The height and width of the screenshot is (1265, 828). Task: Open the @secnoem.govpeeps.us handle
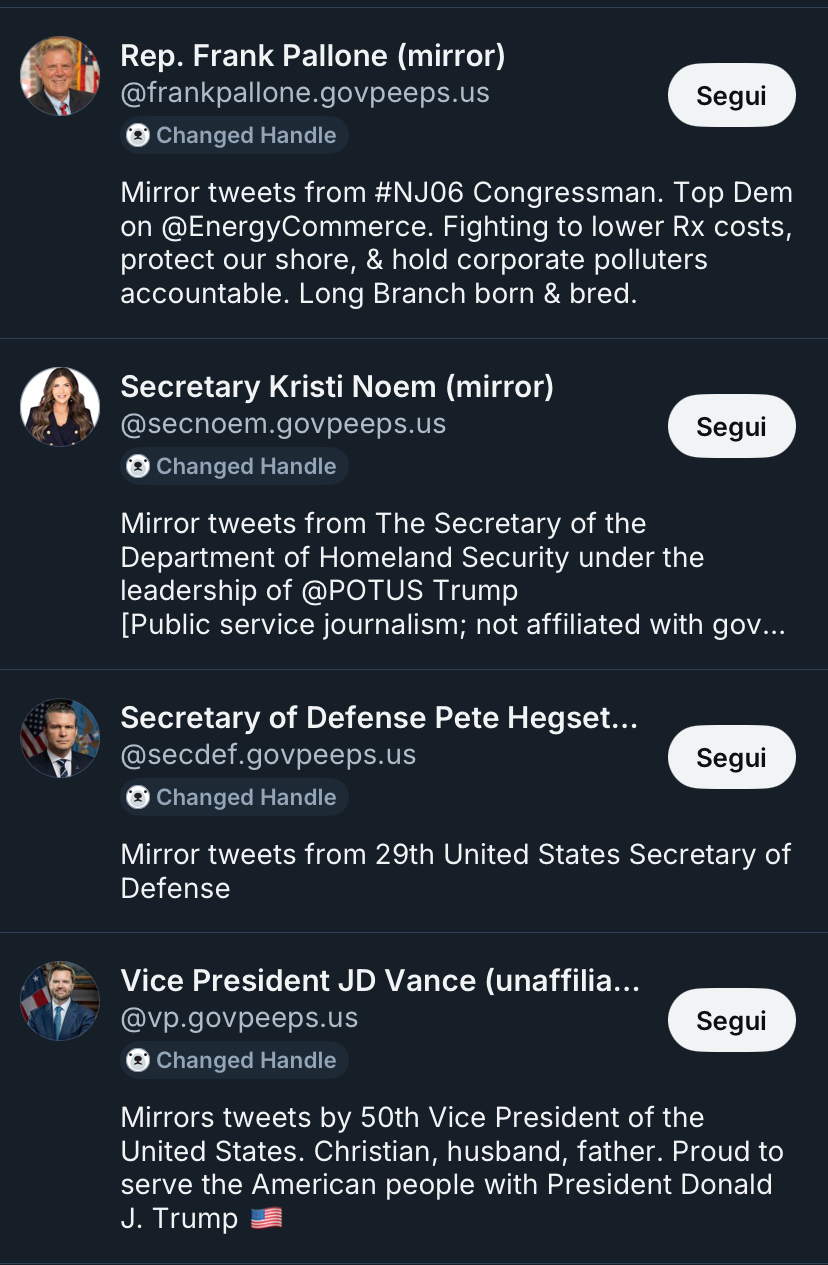[x=283, y=424]
